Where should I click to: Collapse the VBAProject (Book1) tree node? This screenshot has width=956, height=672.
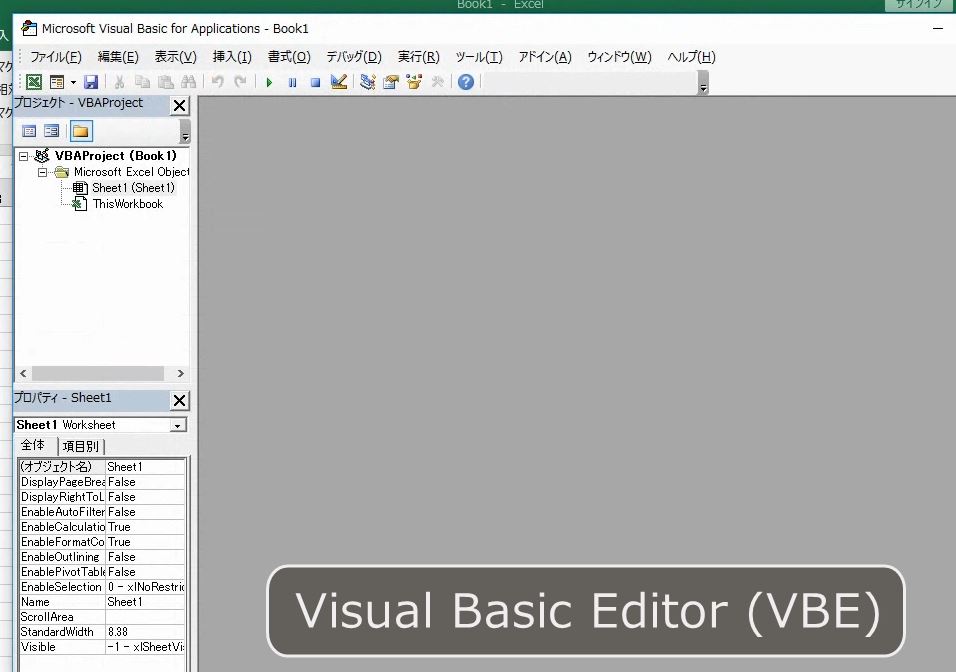23,156
